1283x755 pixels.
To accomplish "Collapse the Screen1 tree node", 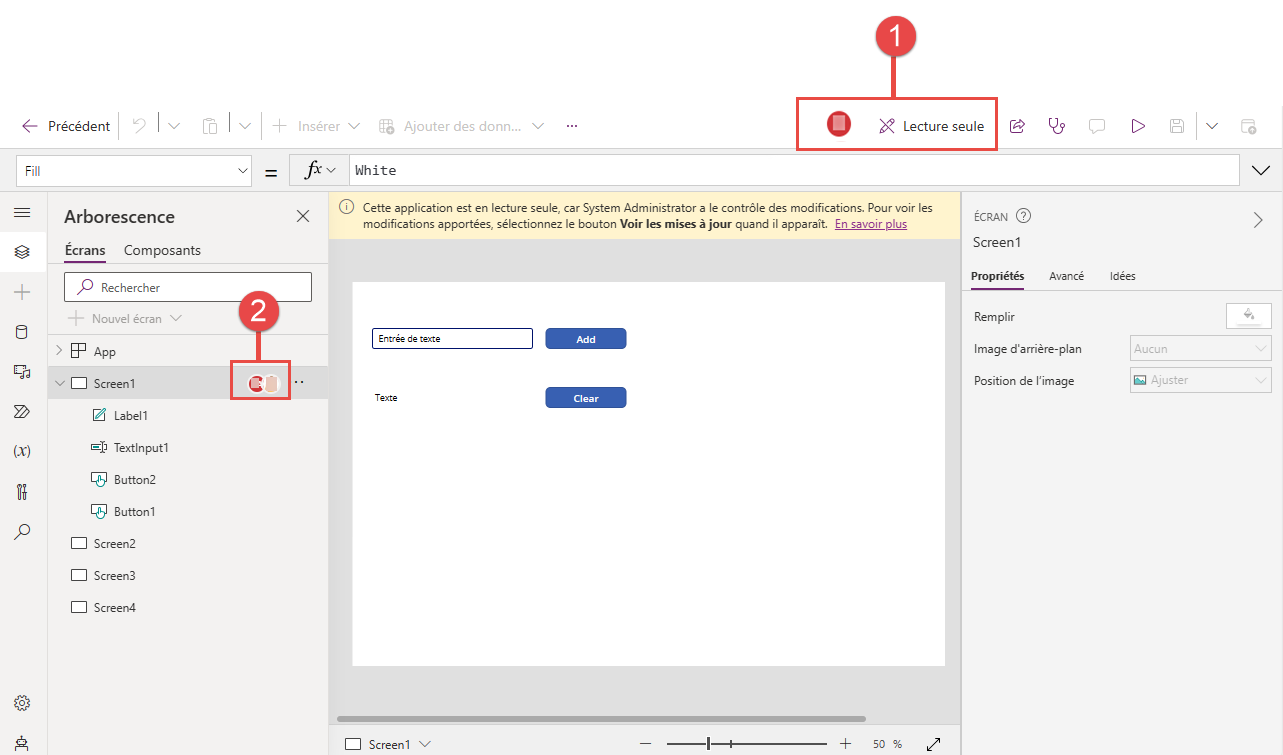I will point(59,383).
